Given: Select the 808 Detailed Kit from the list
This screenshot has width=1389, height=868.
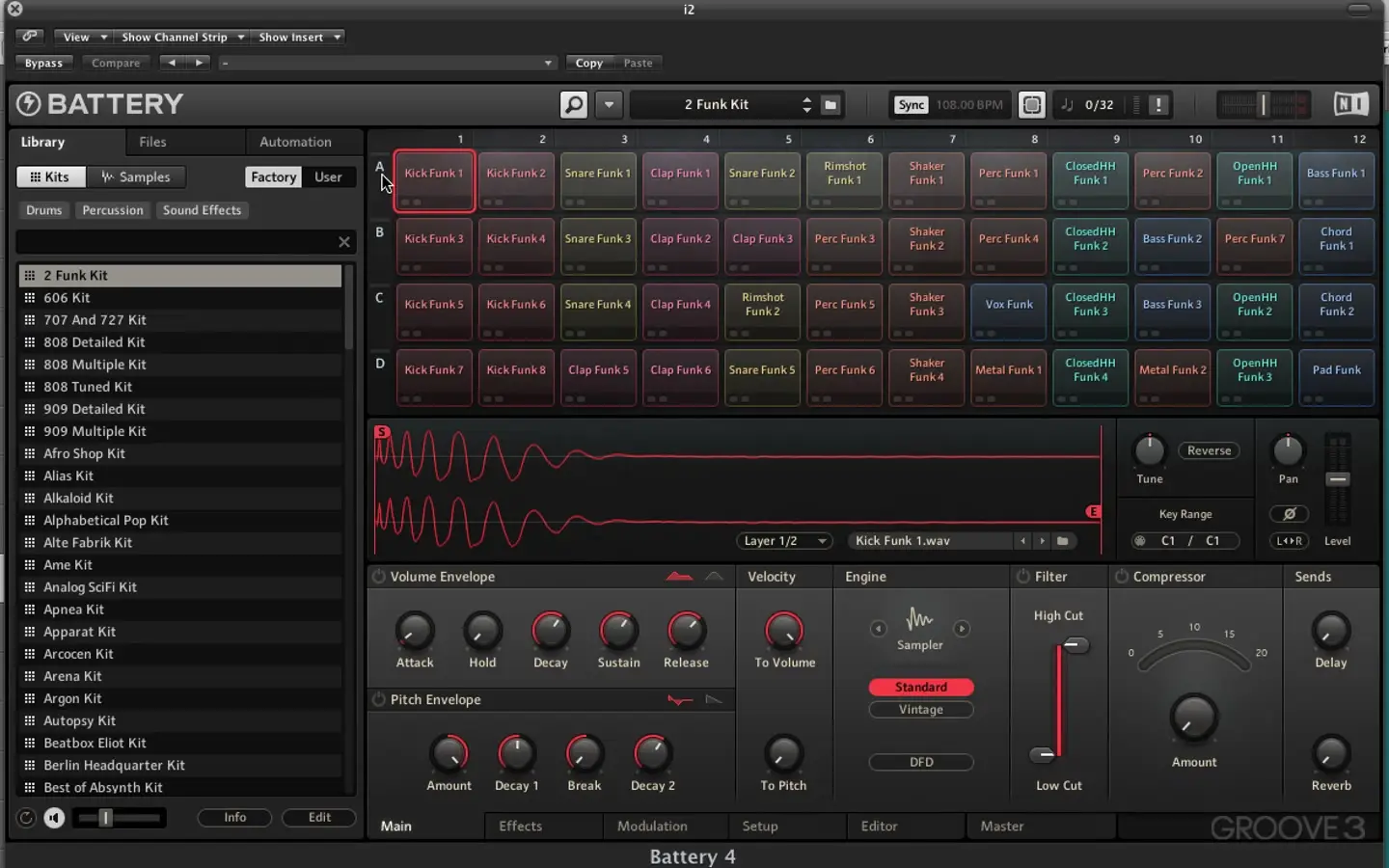Looking at the screenshot, I should click(180, 342).
